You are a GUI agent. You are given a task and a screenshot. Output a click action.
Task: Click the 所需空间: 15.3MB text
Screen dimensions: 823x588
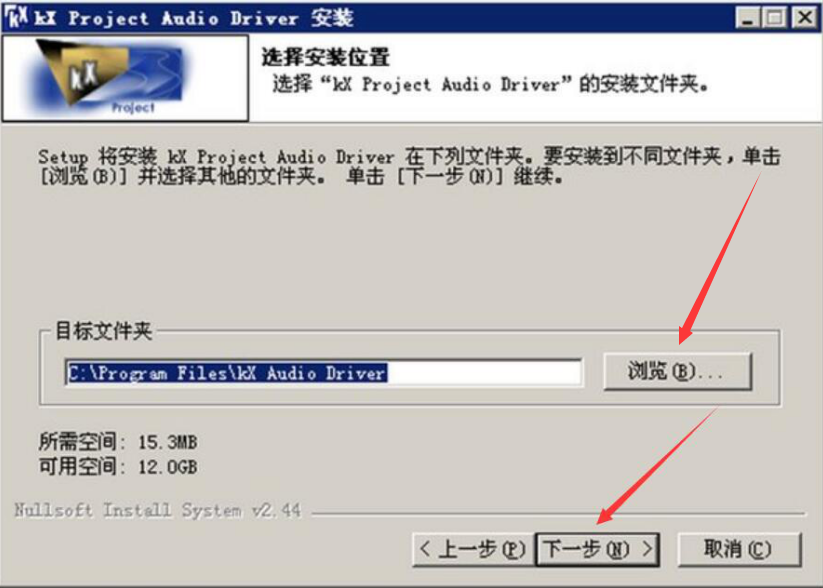tap(118, 442)
